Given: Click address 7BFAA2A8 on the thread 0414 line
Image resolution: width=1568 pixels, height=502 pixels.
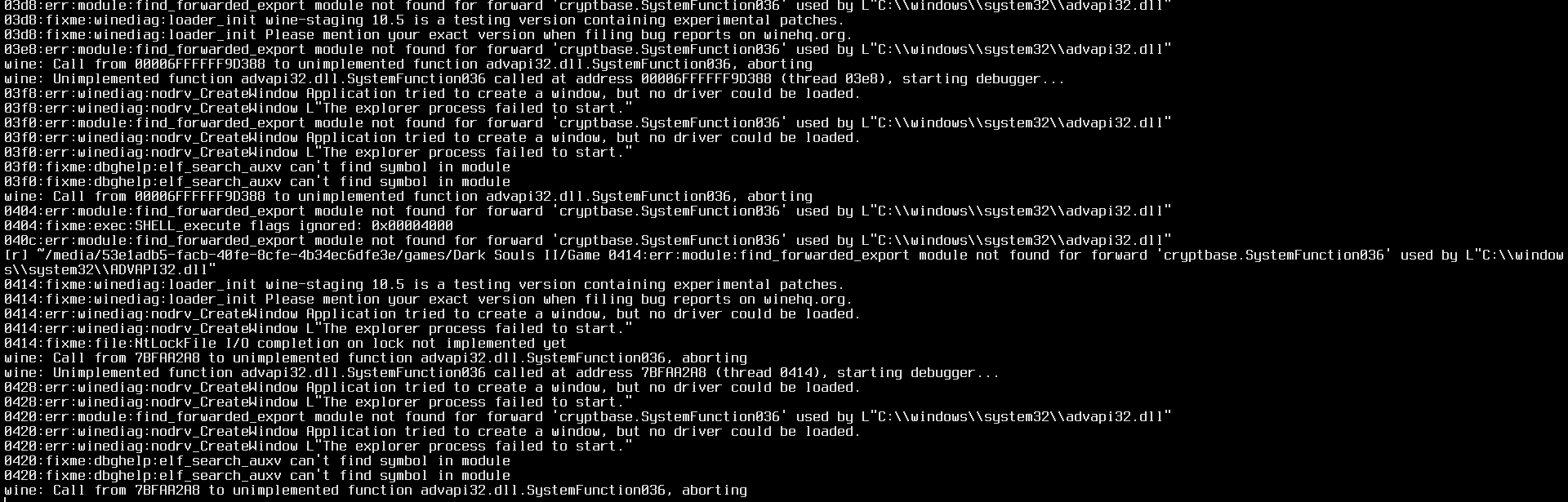Looking at the screenshot, I should click(x=674, y=373).
